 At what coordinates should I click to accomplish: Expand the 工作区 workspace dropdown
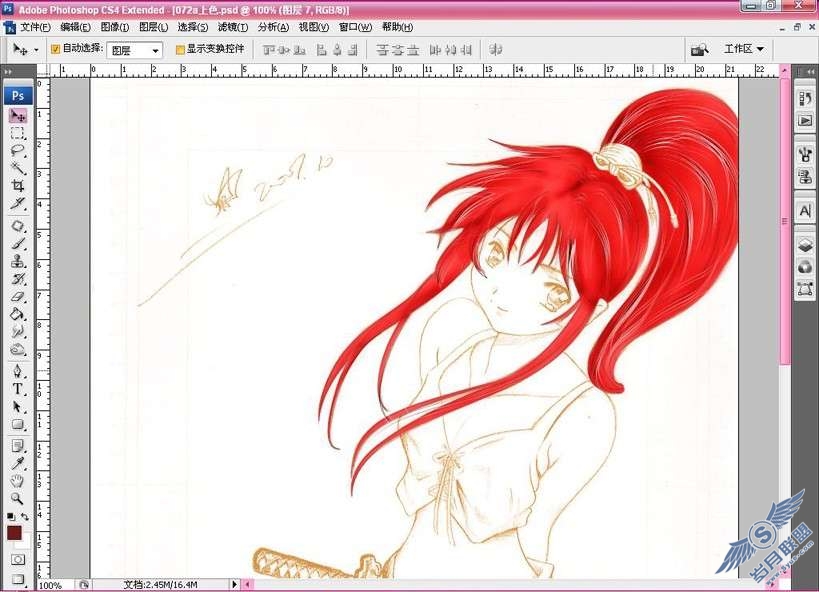pos(744,49)
